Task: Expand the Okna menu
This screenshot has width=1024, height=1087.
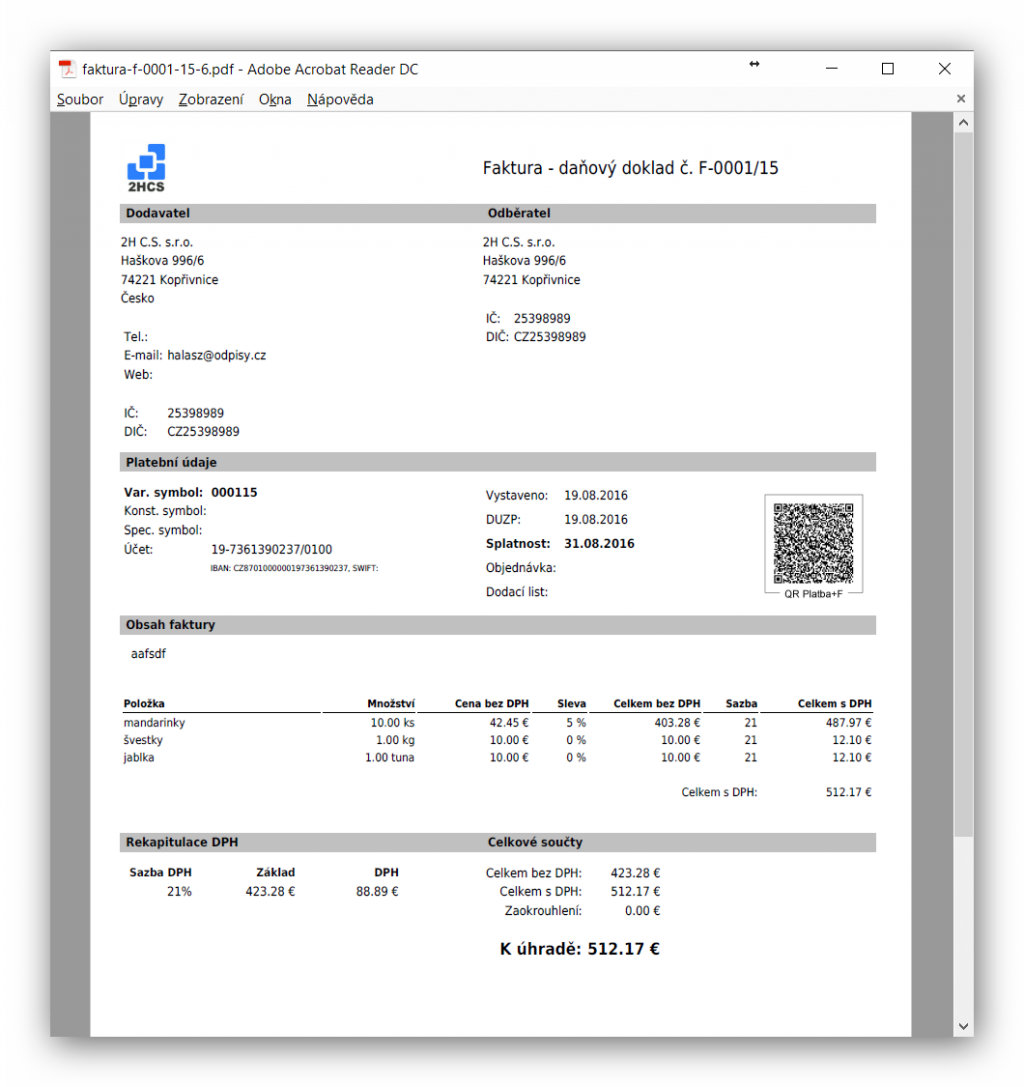Action: click(275, 99)
